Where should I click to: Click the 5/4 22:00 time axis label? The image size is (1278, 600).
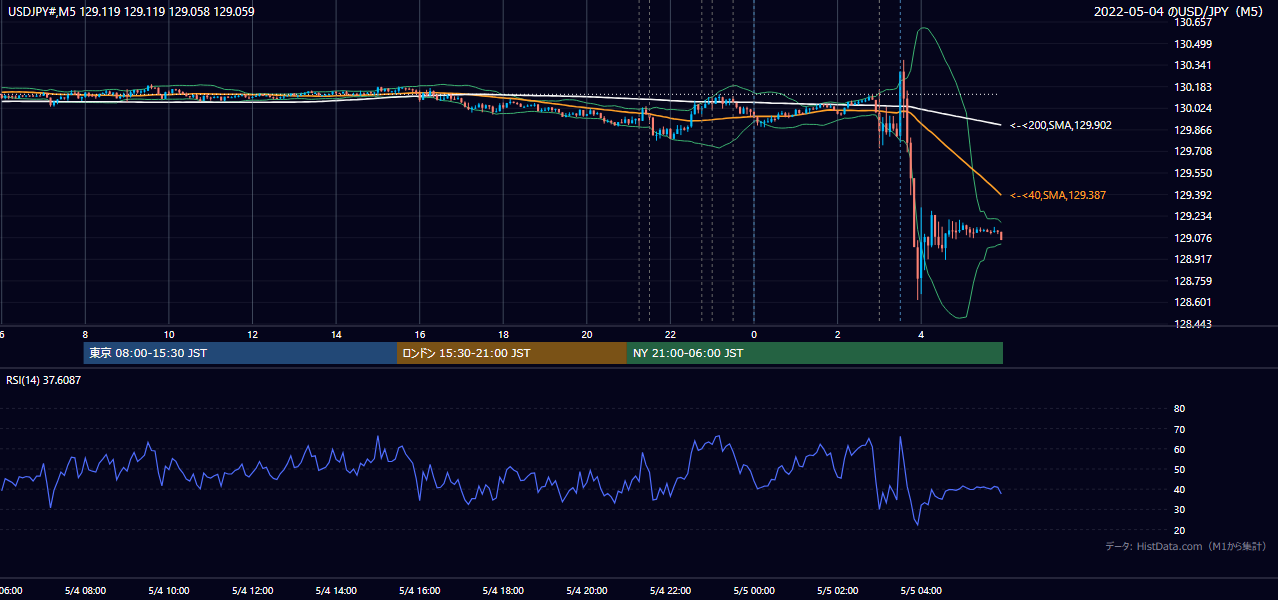pyautogui.click(x=670, y=591)
